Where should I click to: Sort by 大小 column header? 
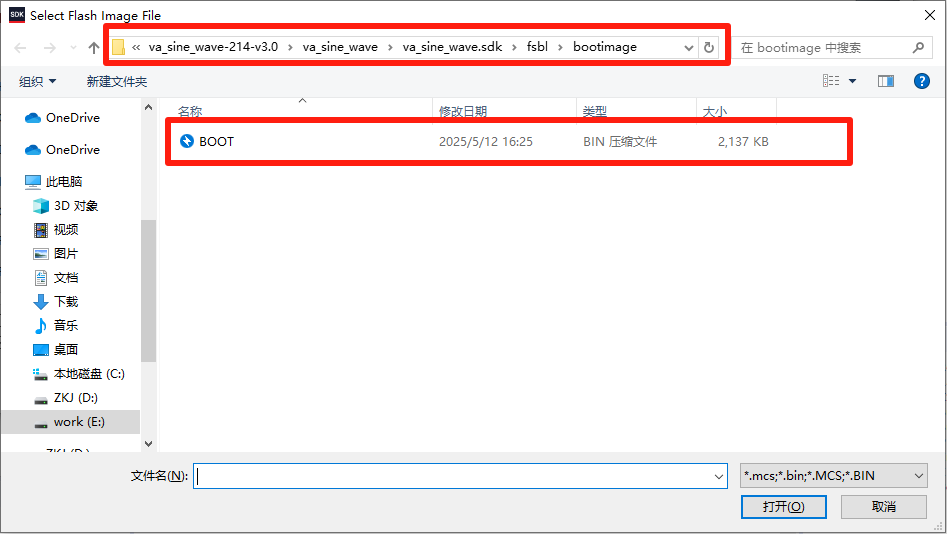pos(714,111)
